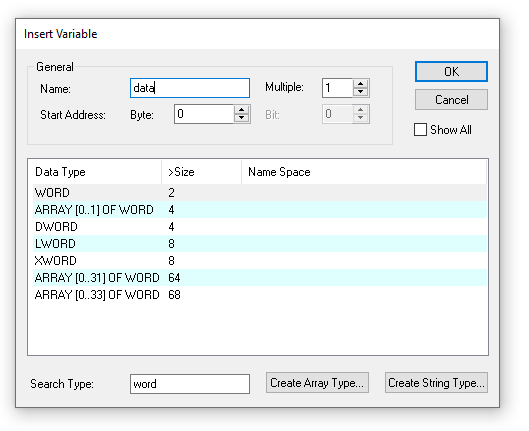Sort list by Data Type header

(95, 172)
